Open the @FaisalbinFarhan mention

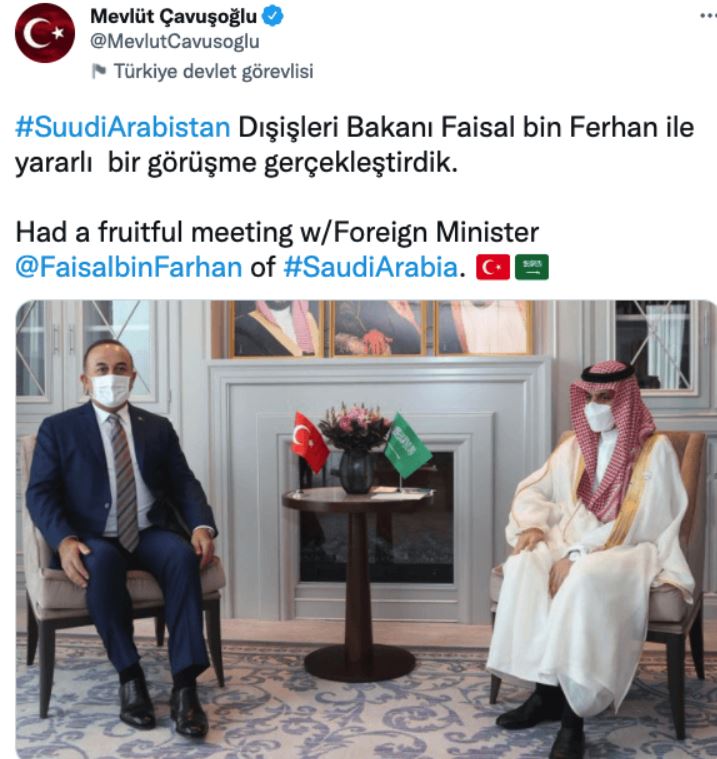[x=129, y=267]
